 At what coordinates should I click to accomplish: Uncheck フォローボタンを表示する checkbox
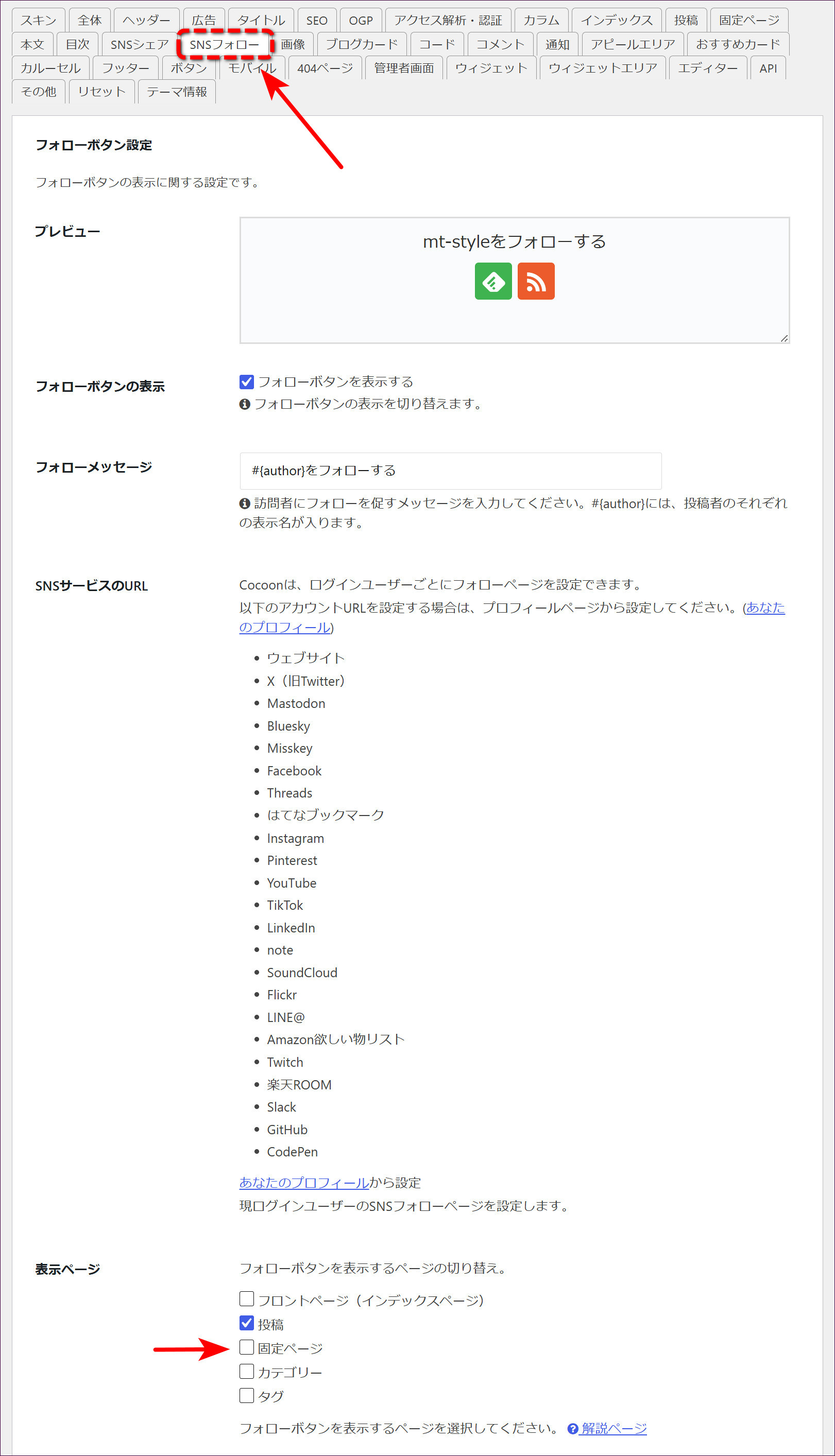pyautogui.click(x=247, y=382)
